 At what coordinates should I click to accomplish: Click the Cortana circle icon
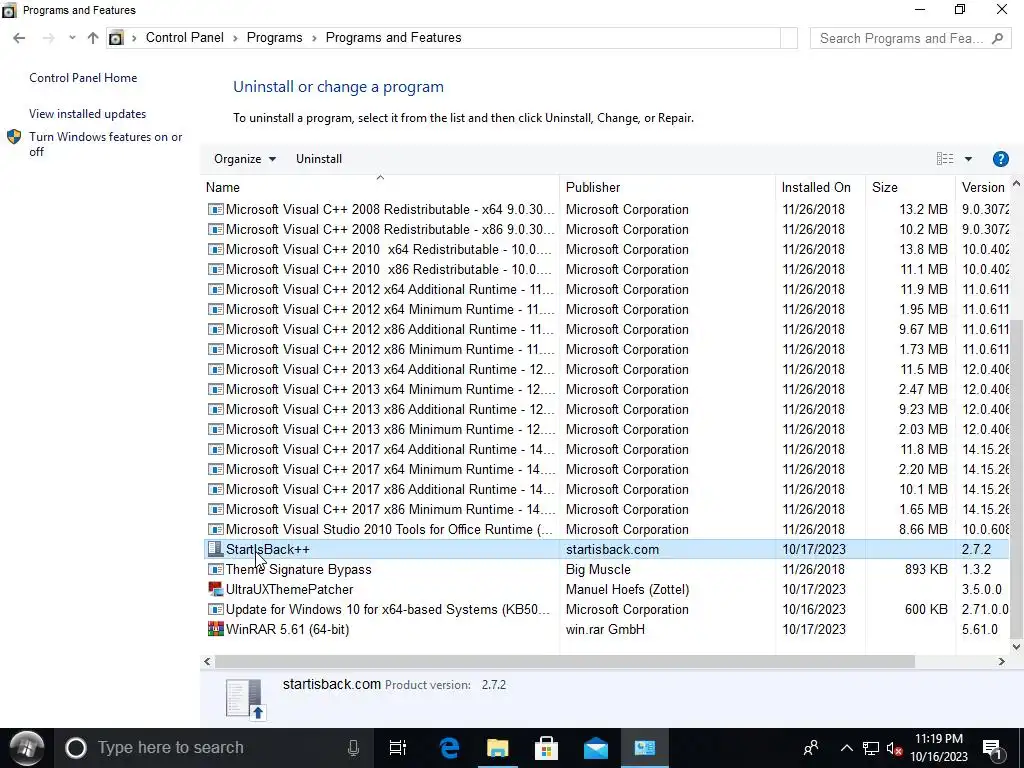click(x=75, y=748)
